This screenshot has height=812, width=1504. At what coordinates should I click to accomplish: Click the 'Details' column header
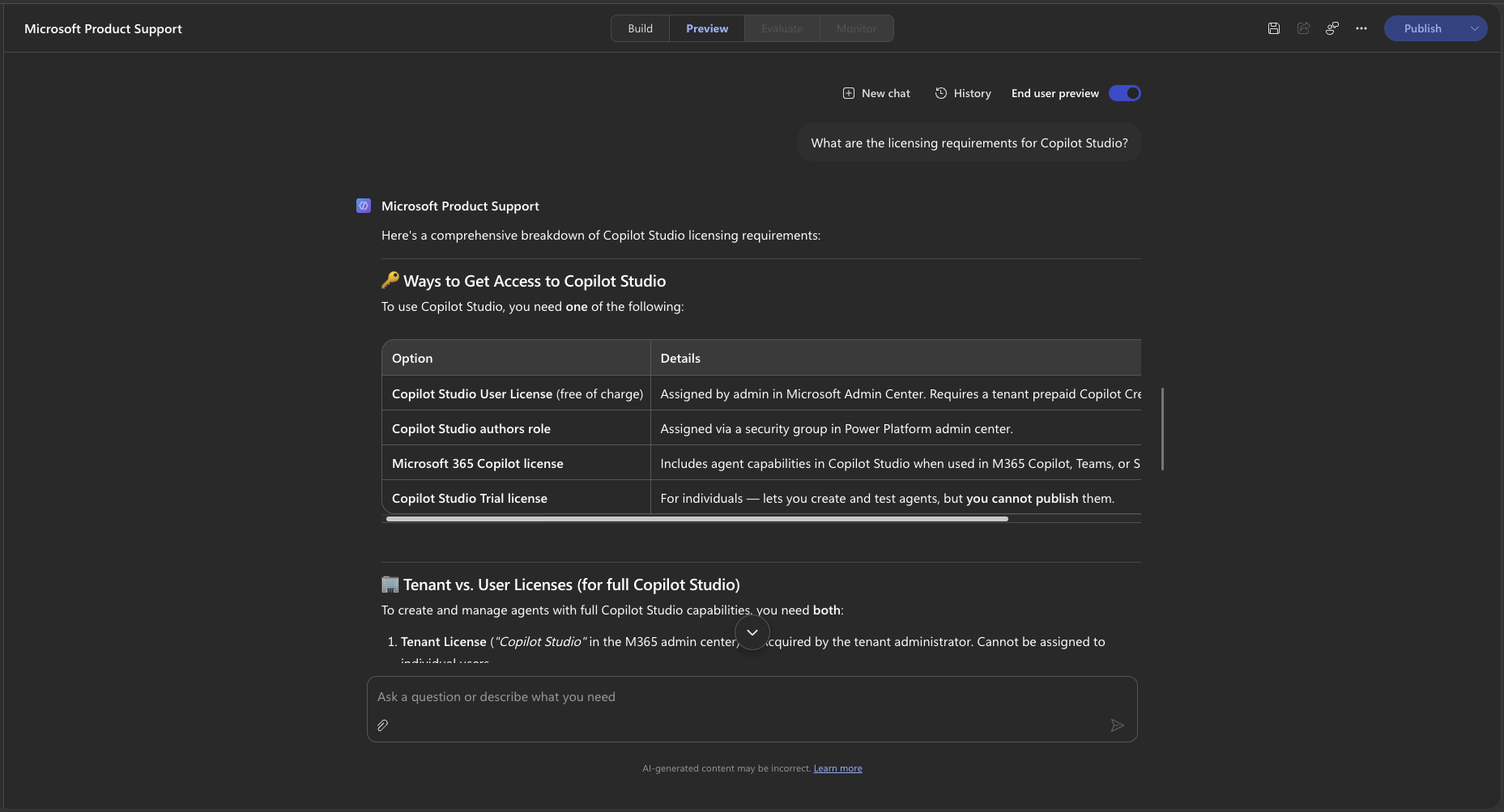[896, 358]
